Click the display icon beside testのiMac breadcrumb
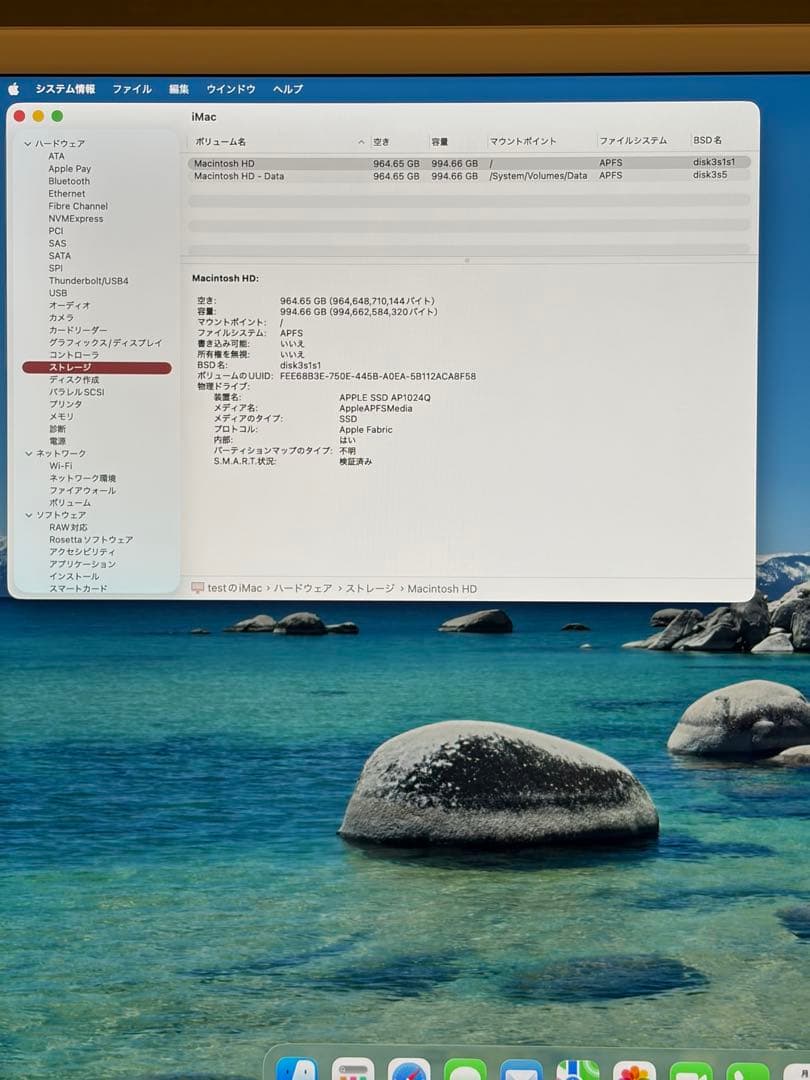 200,588
